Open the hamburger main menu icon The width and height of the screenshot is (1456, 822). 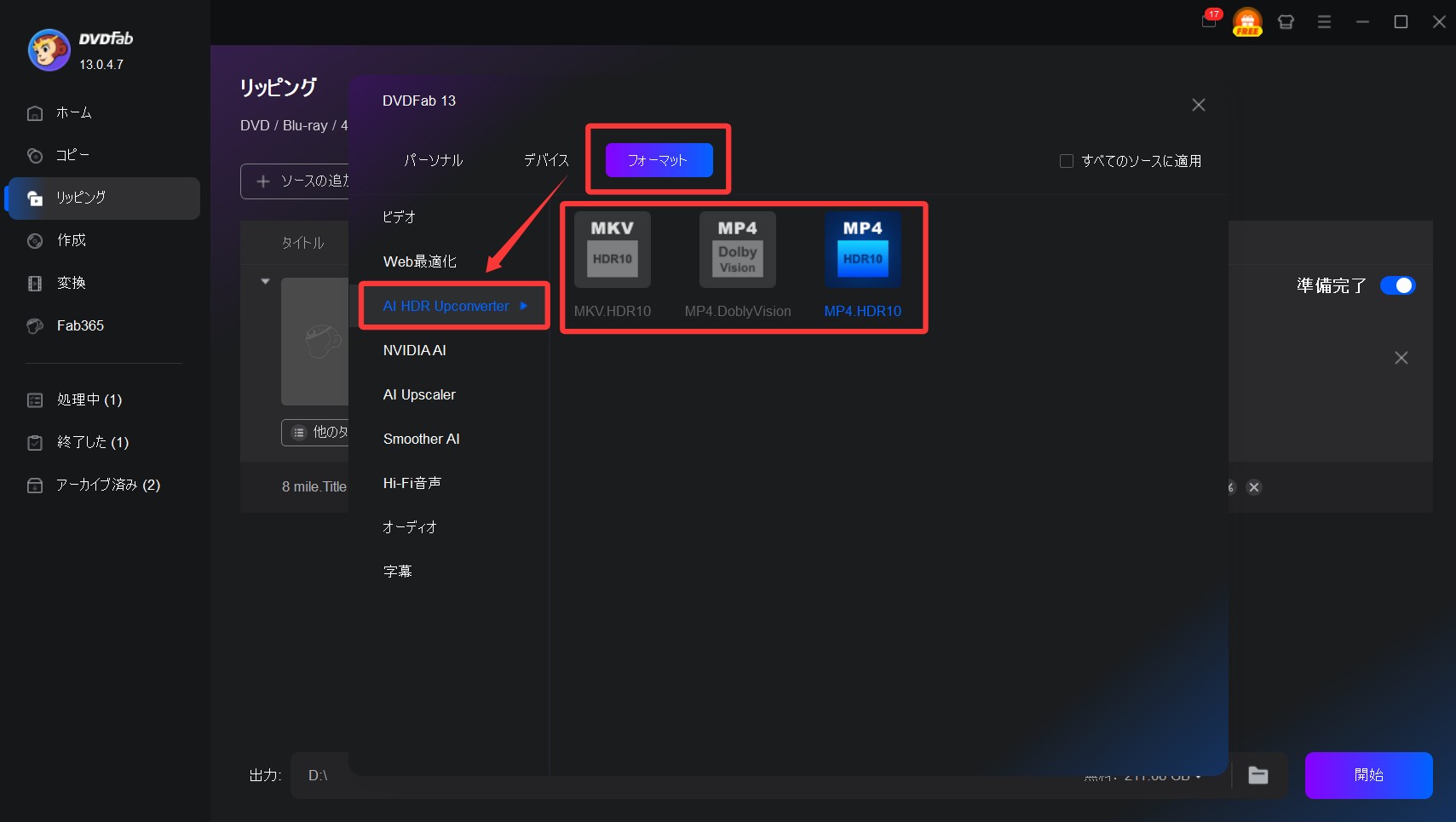1324,22
